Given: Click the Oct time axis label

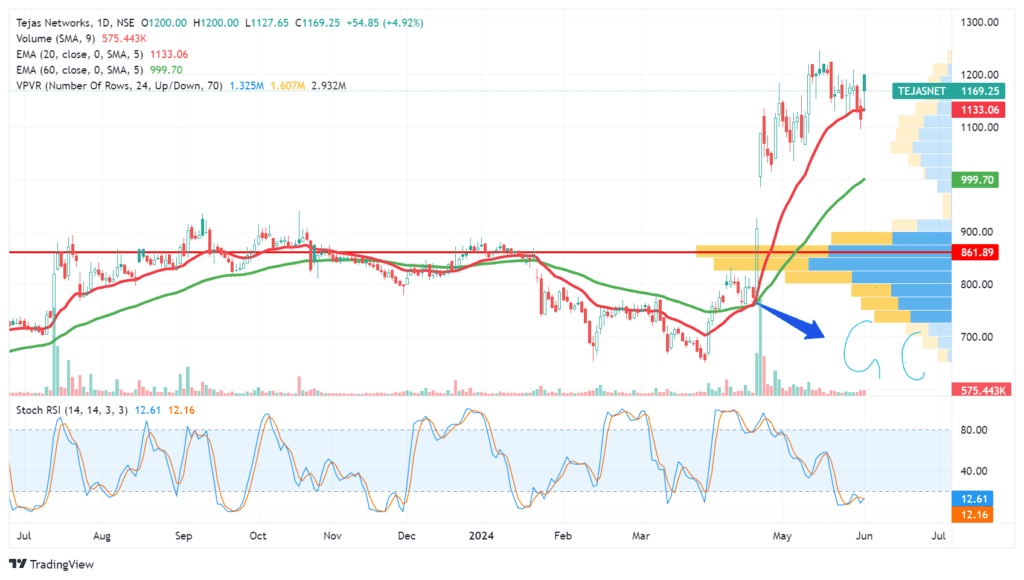Looking at the screenshot, I should click(x=258, y=536).
